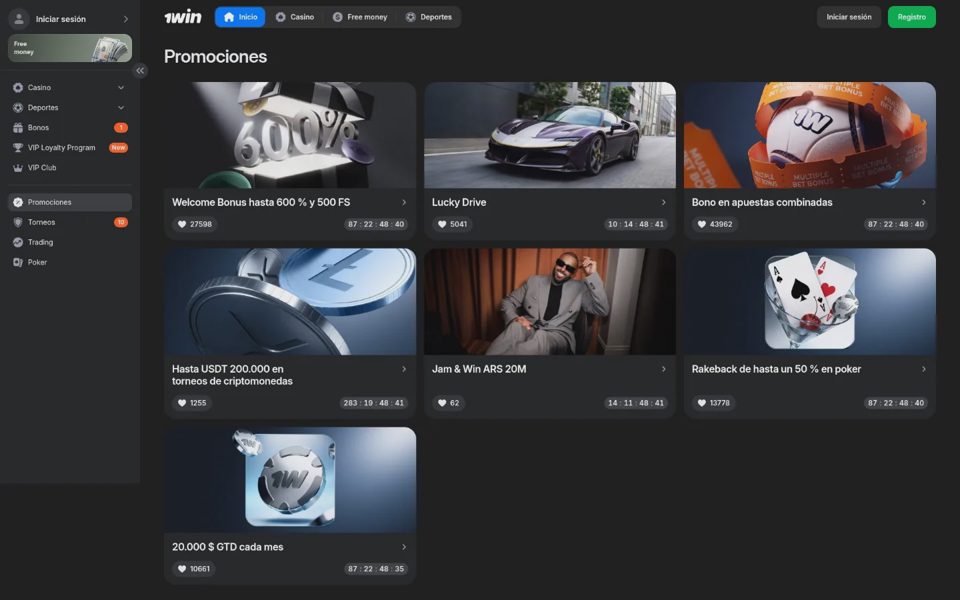Like the USDT 200.000 crypto tournament heart
The width and height of the screenshot is (960, 600).
(182, 403)
